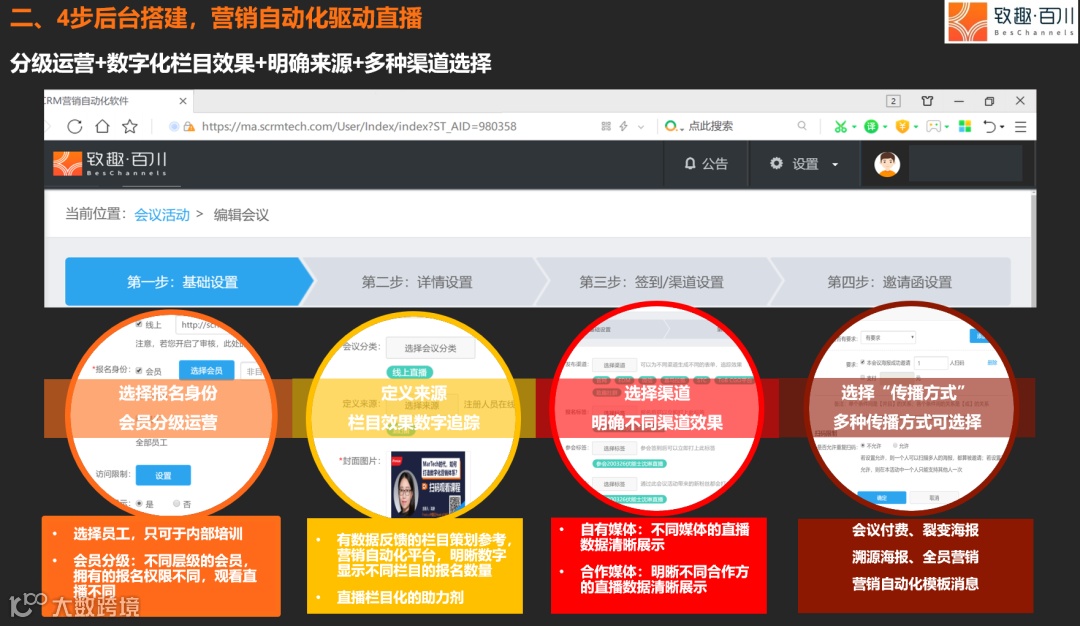Click the 选择渠道 button

[x=614, y=365]
